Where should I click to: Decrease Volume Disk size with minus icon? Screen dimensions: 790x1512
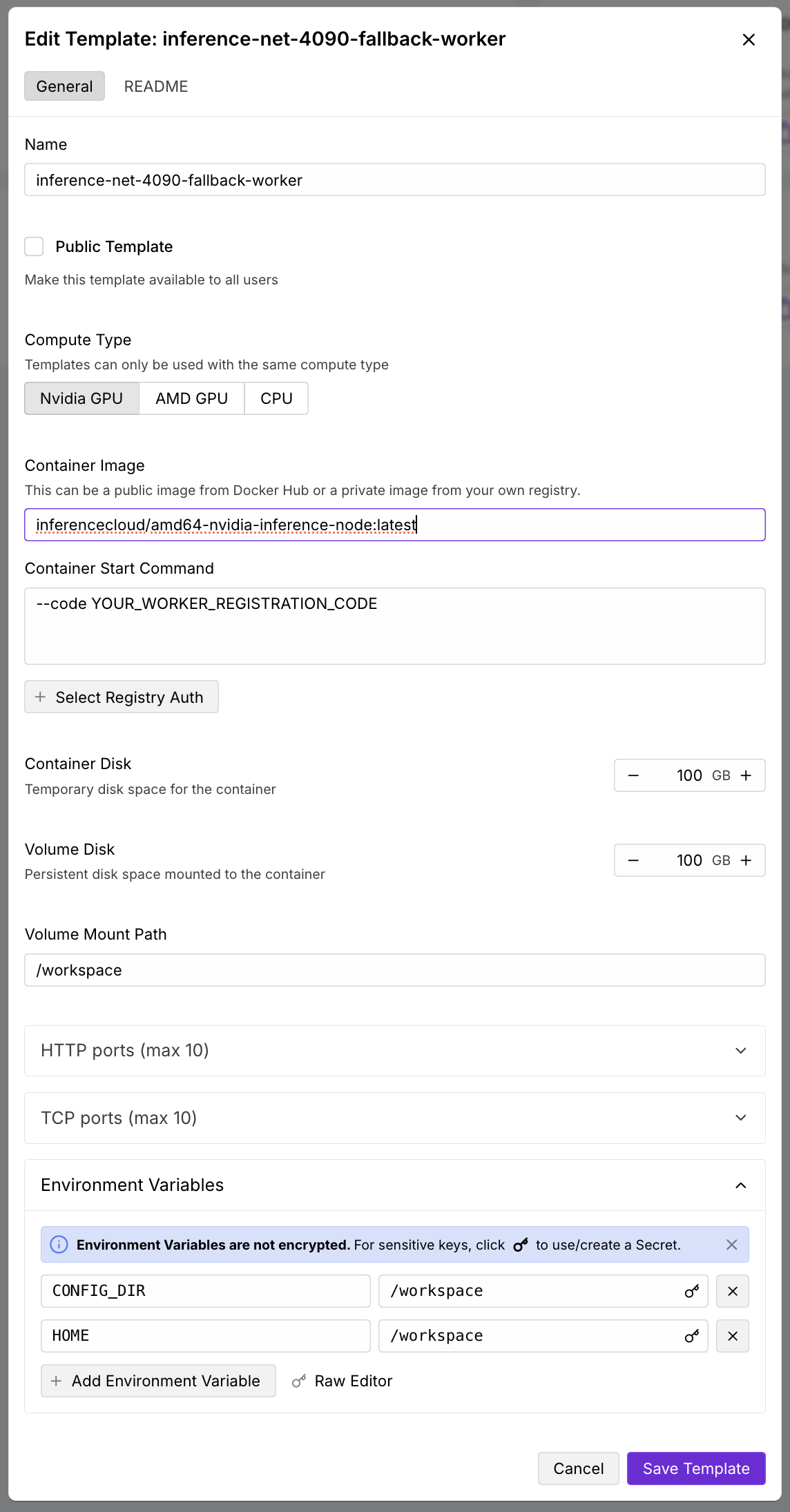pos(633,860)
